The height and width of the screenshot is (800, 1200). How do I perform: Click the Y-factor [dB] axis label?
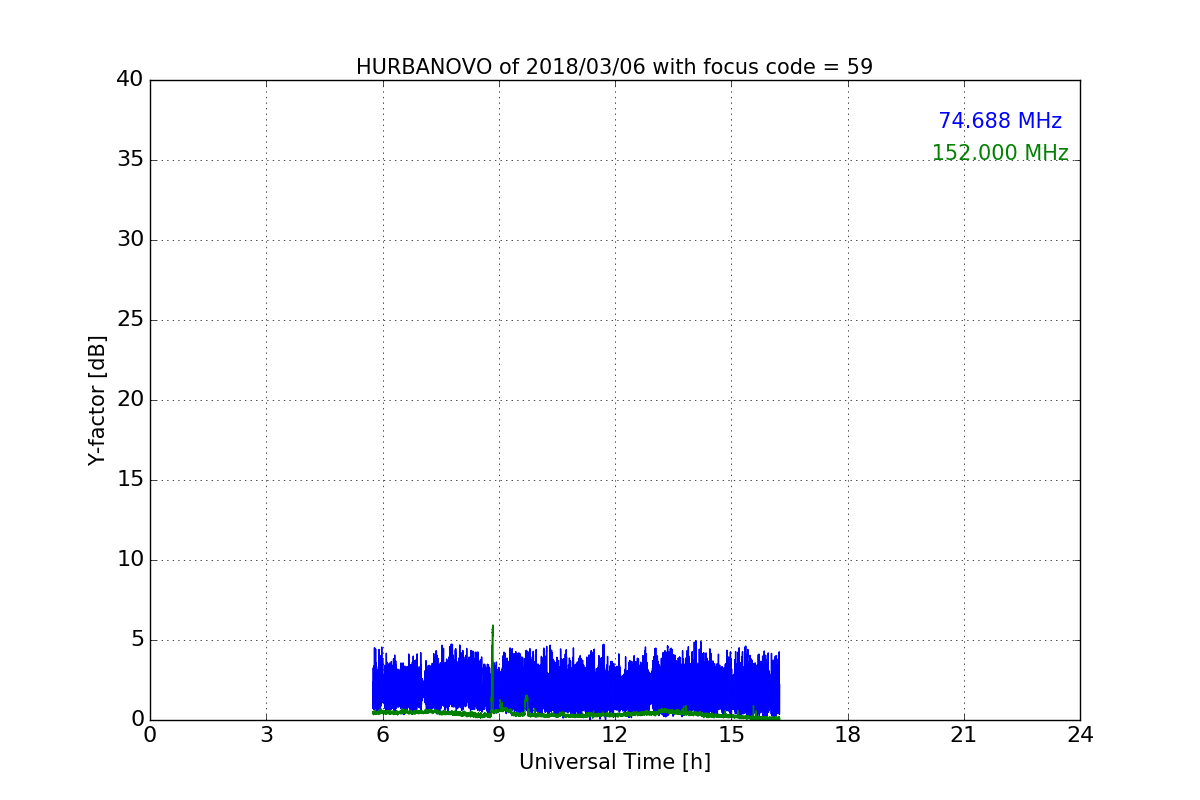pyautogui.click(x=97, y=400)
